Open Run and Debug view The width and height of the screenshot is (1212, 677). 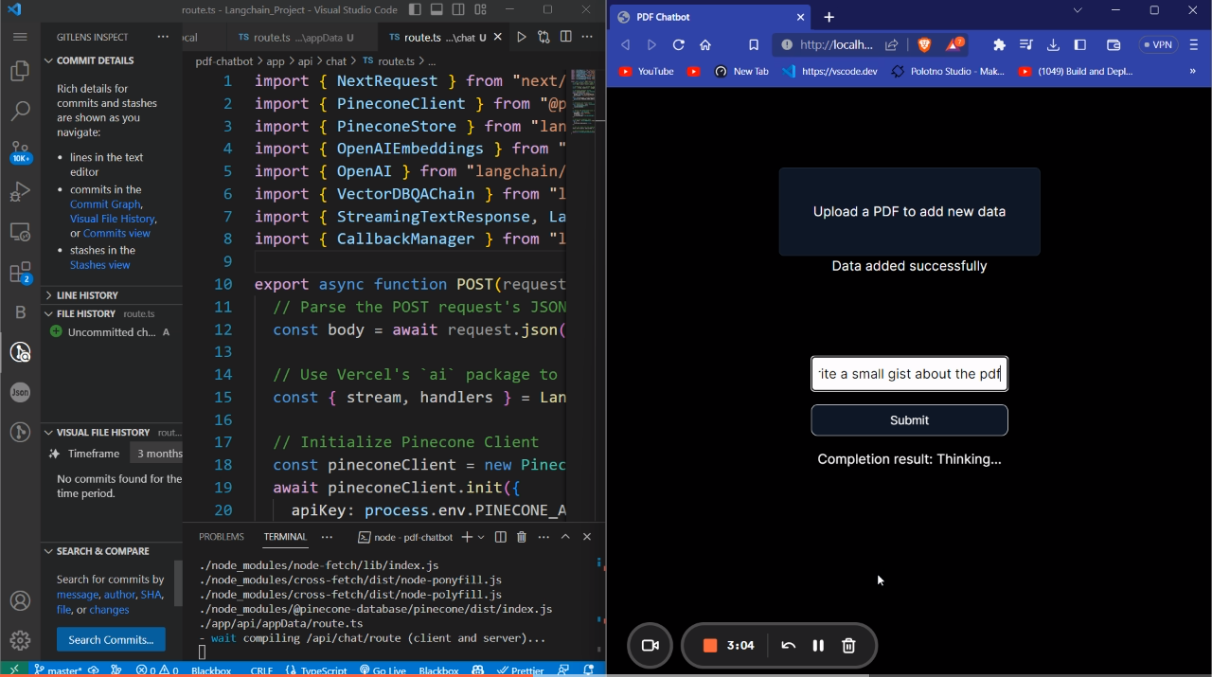click(20, 192)
